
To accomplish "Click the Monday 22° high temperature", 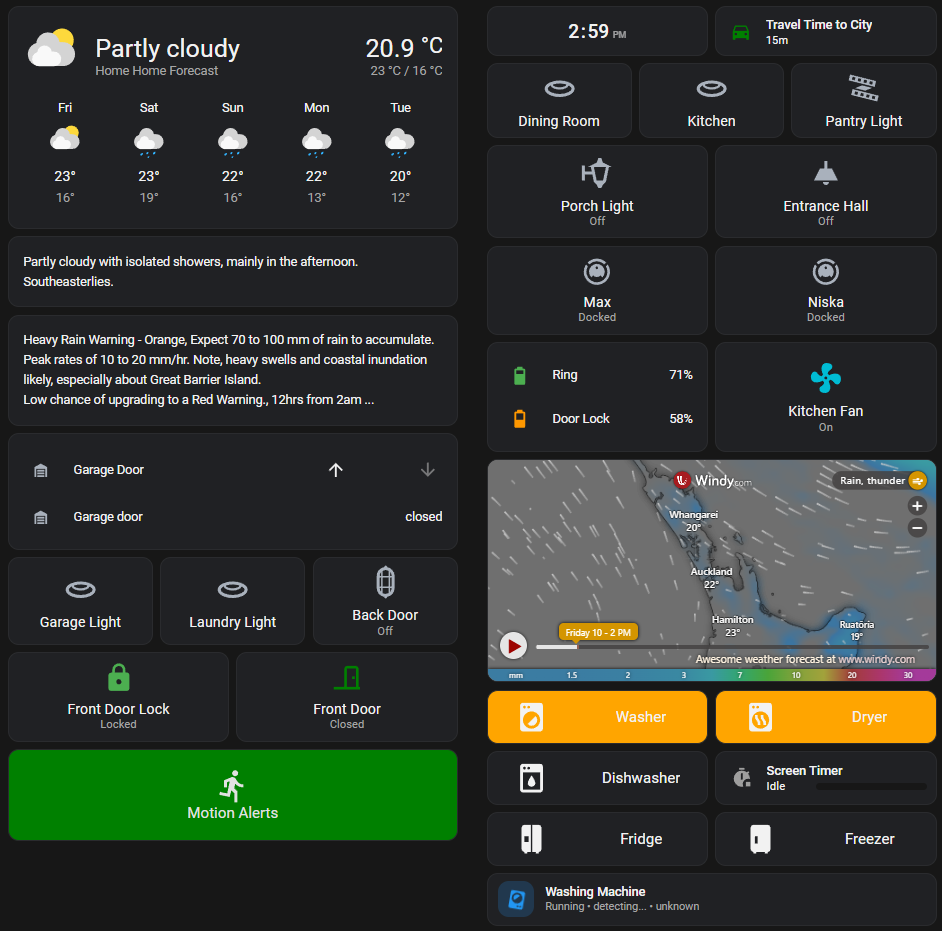I will tap(316, 176).
